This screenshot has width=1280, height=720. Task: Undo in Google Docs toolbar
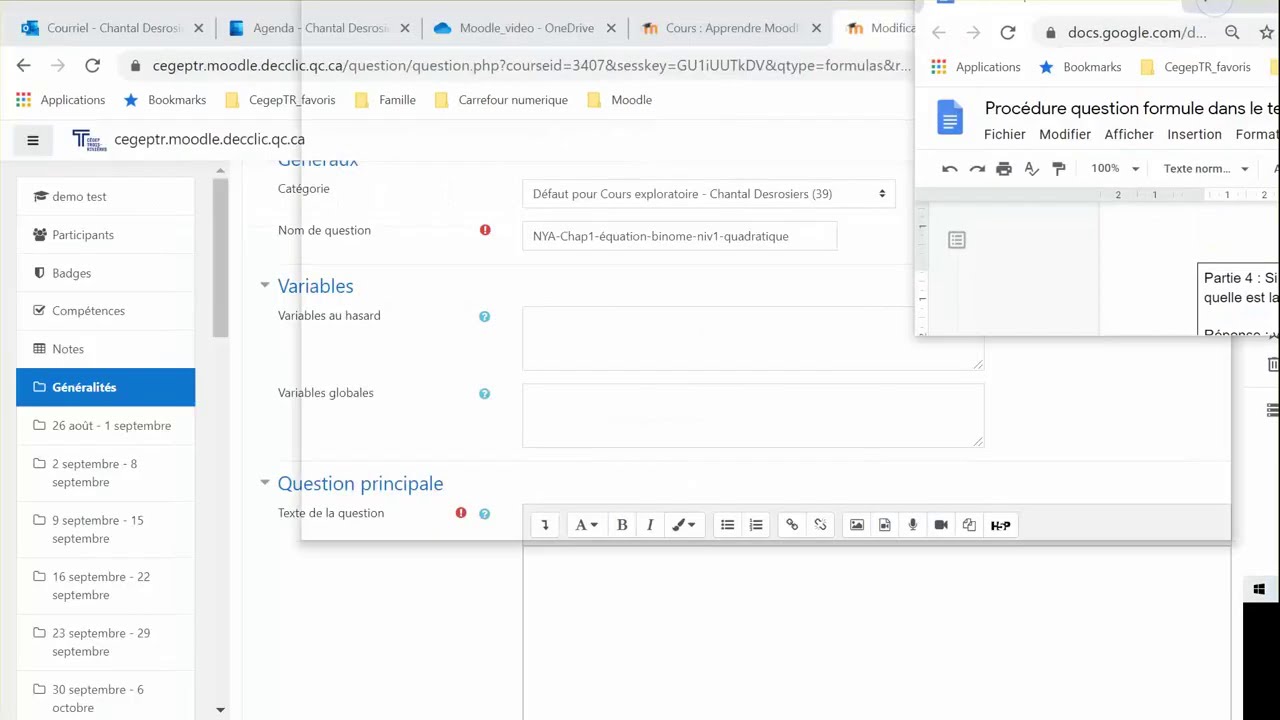coord(950,169)
